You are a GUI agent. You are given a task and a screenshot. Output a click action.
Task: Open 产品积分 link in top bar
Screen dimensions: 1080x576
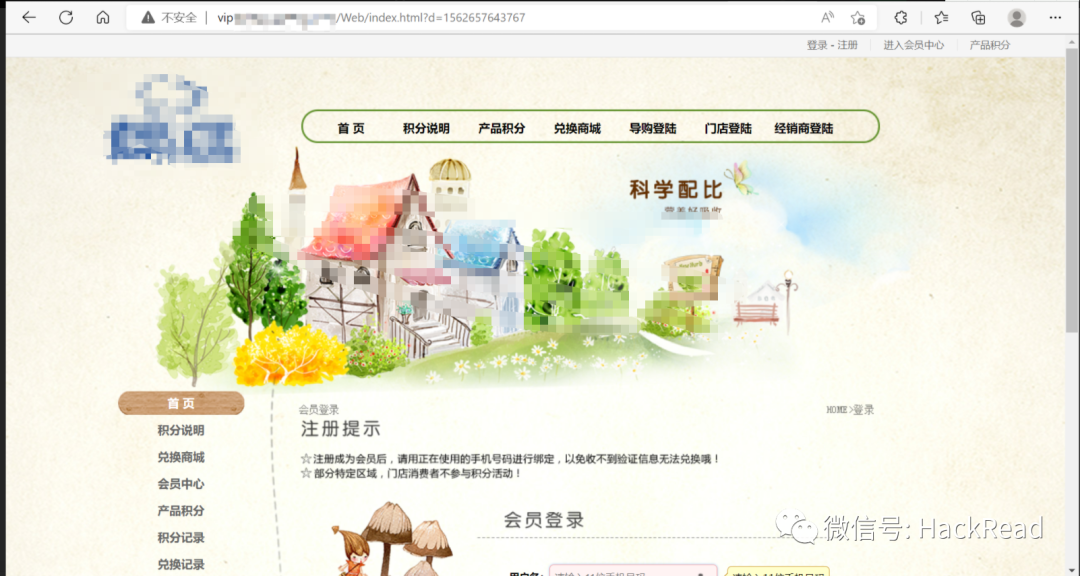pos(990,45)
